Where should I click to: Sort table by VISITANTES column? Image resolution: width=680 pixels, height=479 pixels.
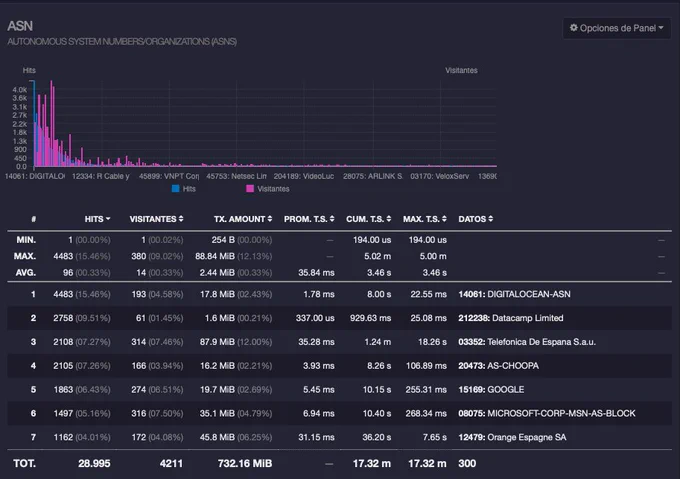point(156,219)
